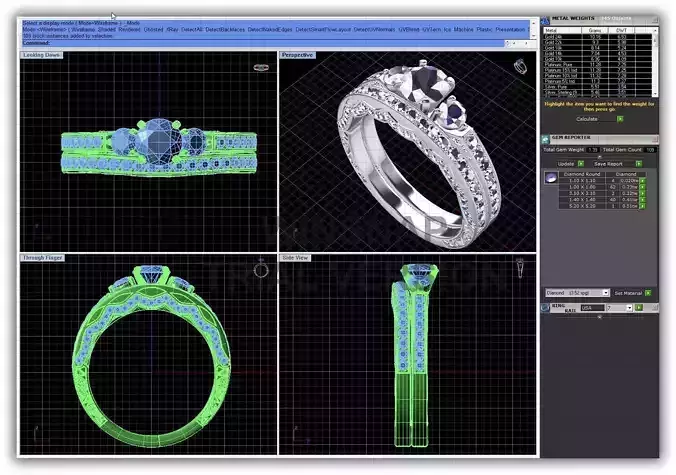Click the Command input line
This screenshot has width=676, height=475.
(x=263, y=43)
